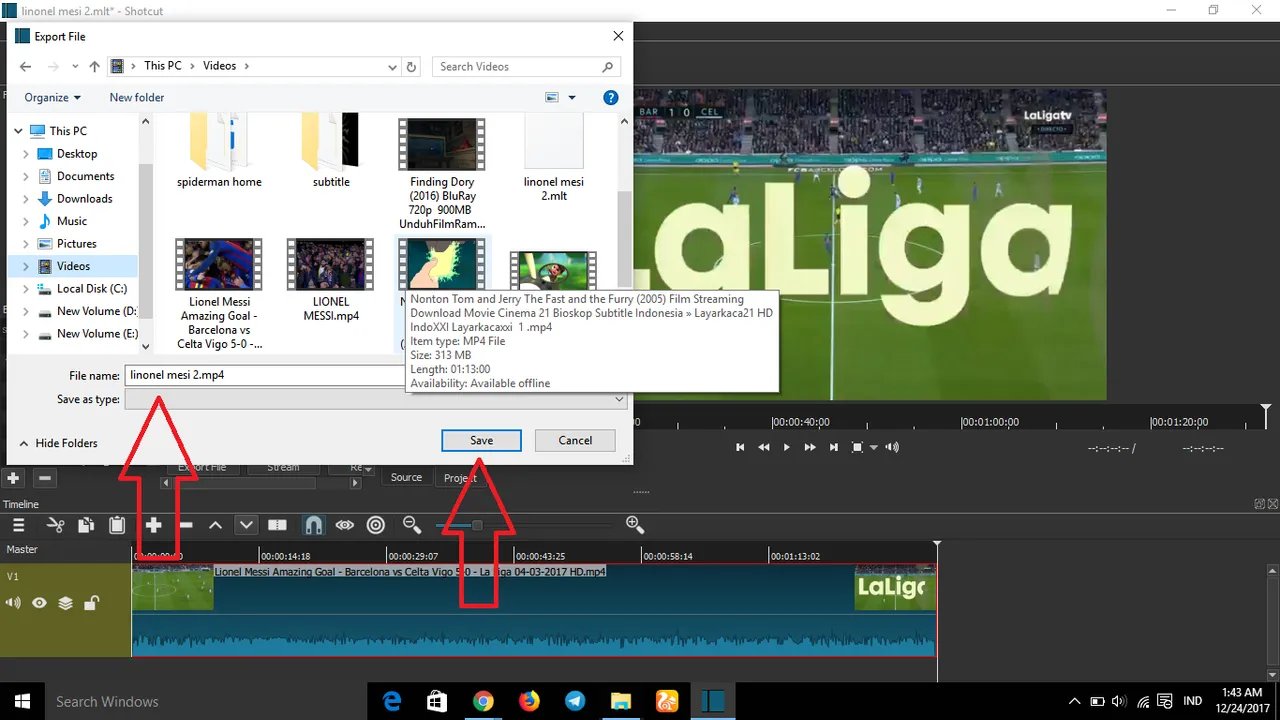Click the timeline zoom in magnifier
This screenshot has height=720, width=1280.
[635, 525]
